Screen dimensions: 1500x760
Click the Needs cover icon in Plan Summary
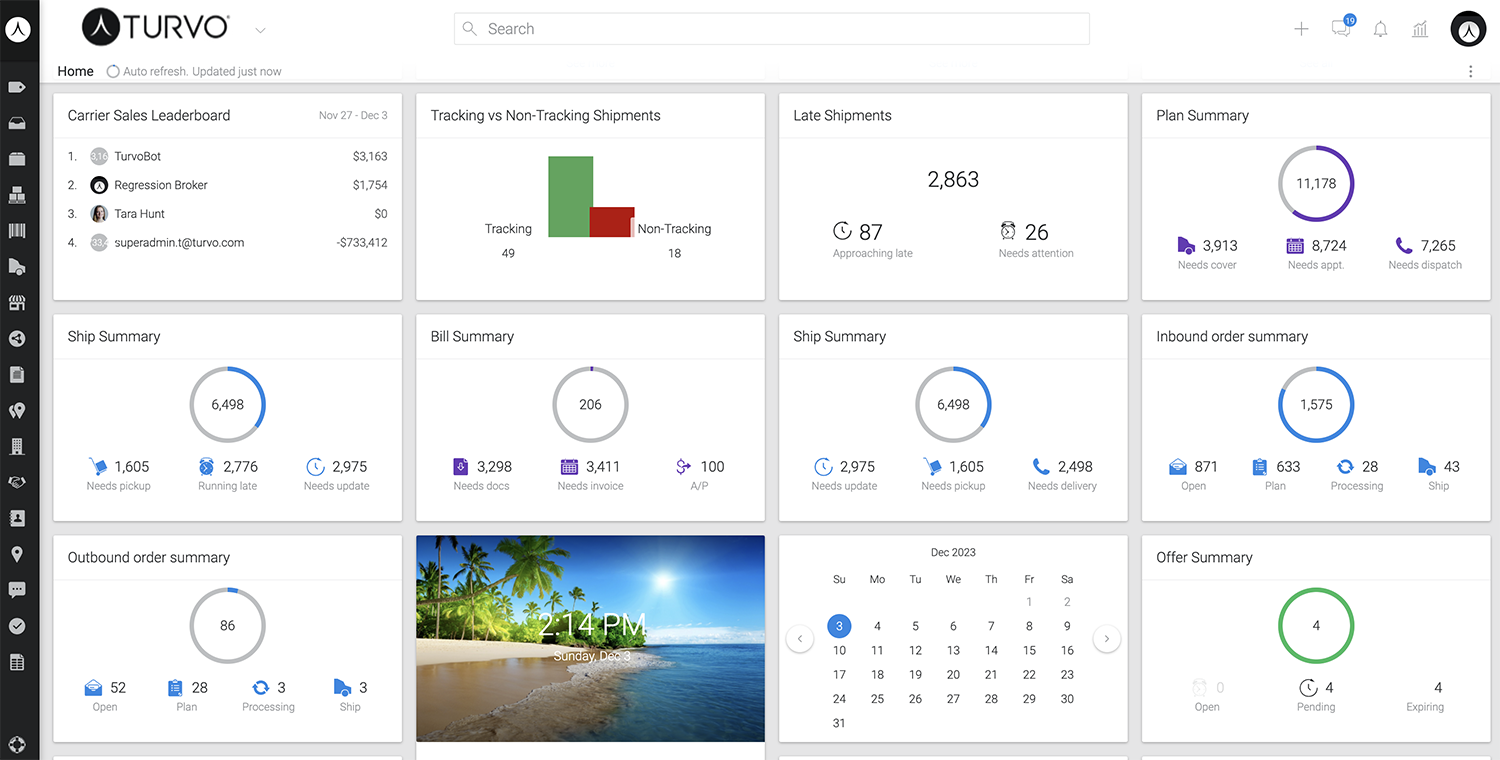(1186, 246)
